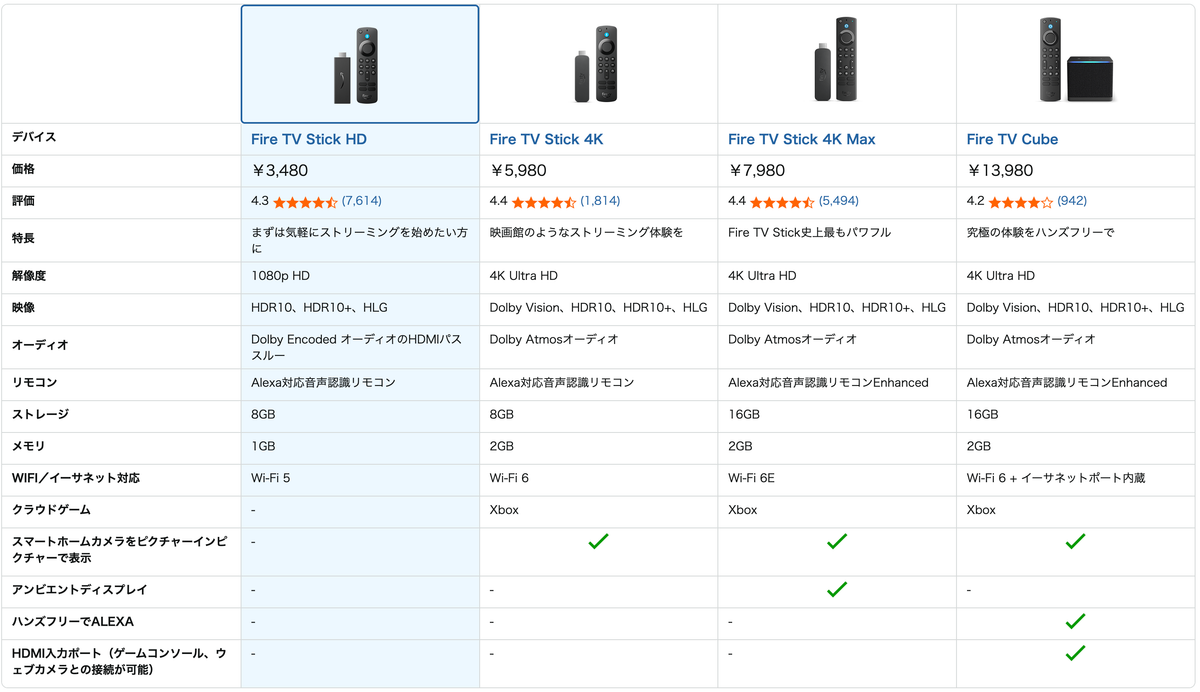Open the Fire TV Stick HD link
The width and height of the screenshot is (1200, 692).
309,139
